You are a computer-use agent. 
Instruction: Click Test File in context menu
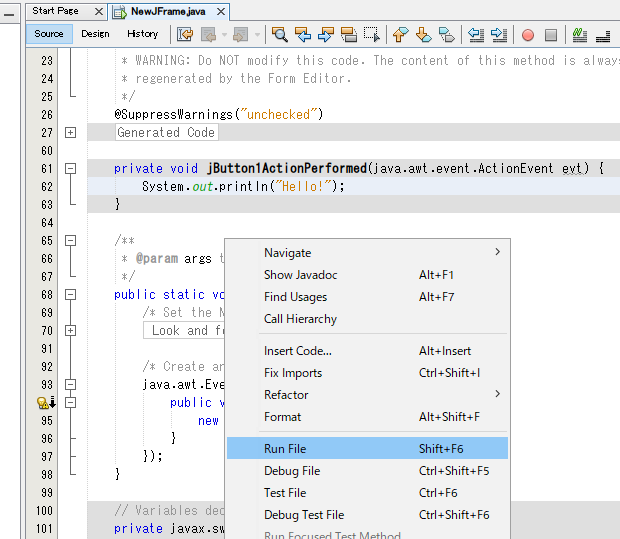tap(367, 493)
